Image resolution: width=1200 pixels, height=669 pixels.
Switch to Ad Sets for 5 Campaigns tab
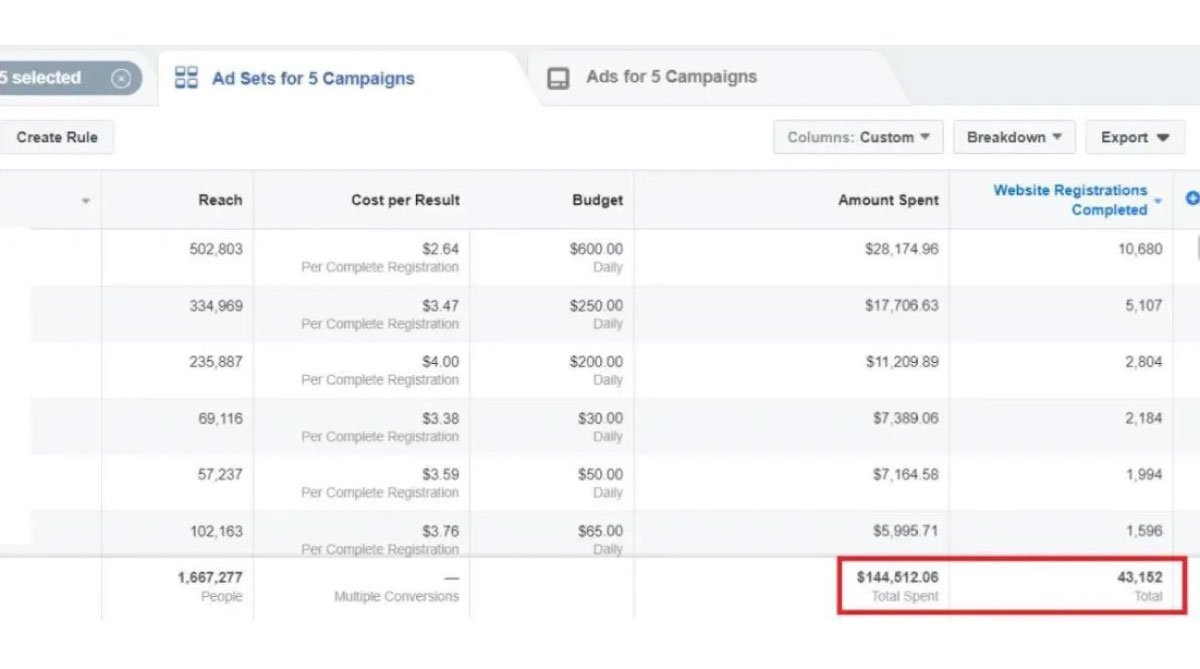pos(312,79)
